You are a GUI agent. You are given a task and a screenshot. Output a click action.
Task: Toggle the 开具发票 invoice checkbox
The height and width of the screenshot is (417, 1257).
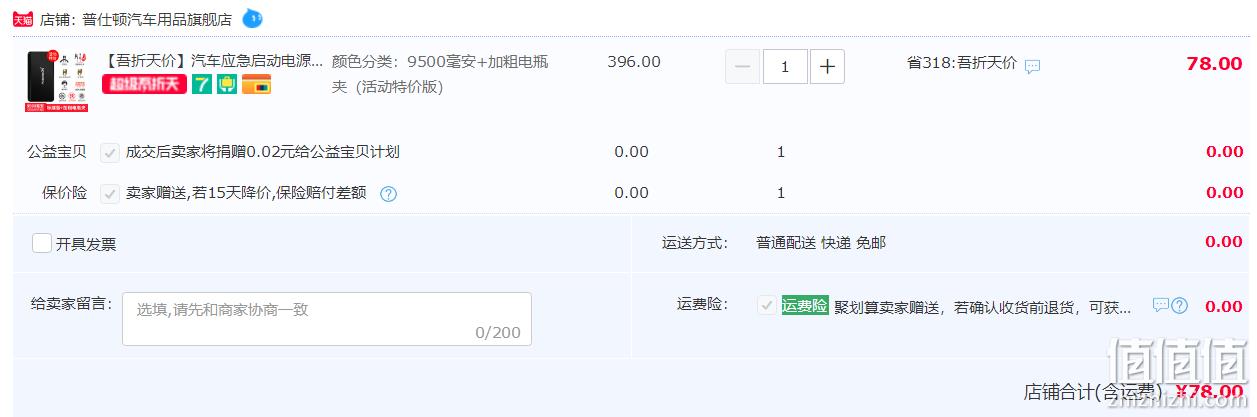(42, 243)
